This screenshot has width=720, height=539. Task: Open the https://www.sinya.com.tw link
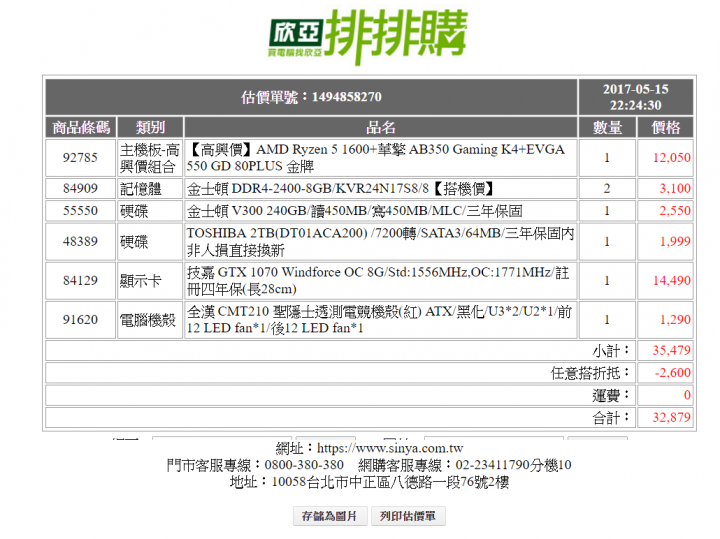point(390,448)
